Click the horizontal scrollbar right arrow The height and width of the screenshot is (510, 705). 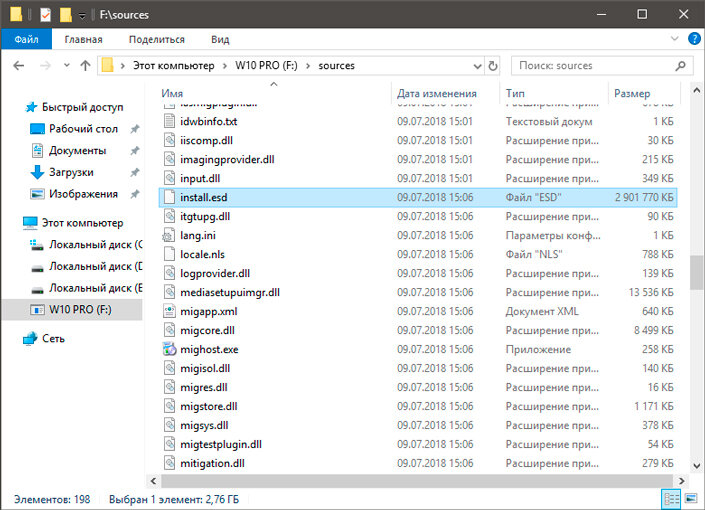point(682,481)
